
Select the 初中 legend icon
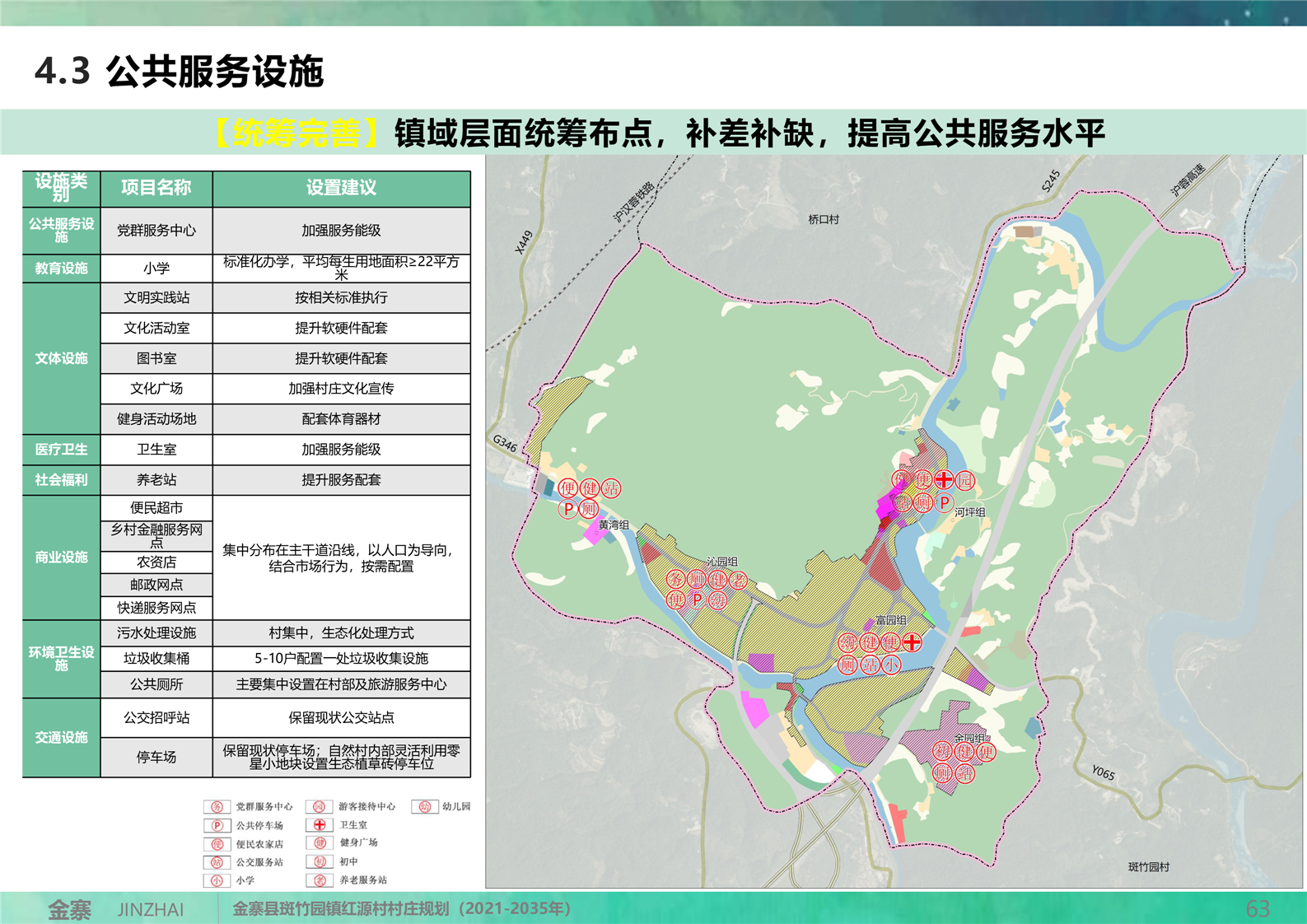[320, 861]
